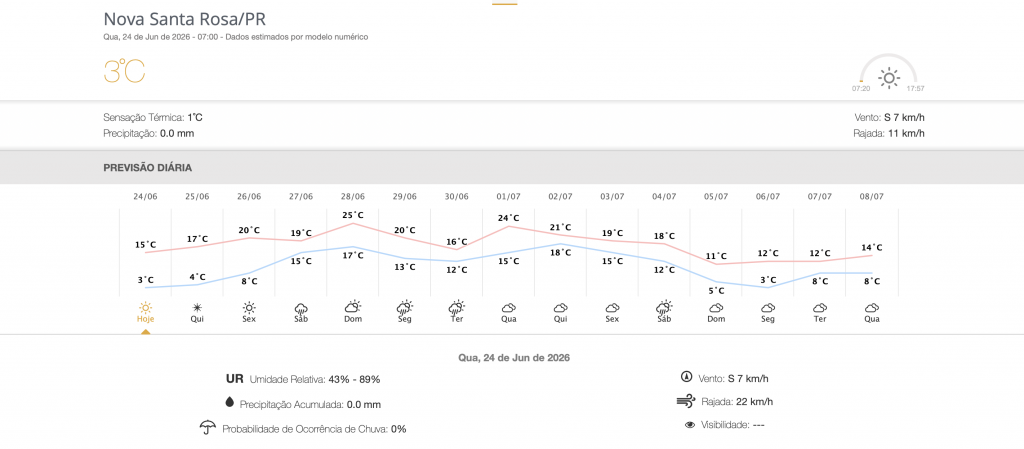Select Saturday 04/07 rain icon
This screenshot has width=1024, height=449.
click(664, 307)
